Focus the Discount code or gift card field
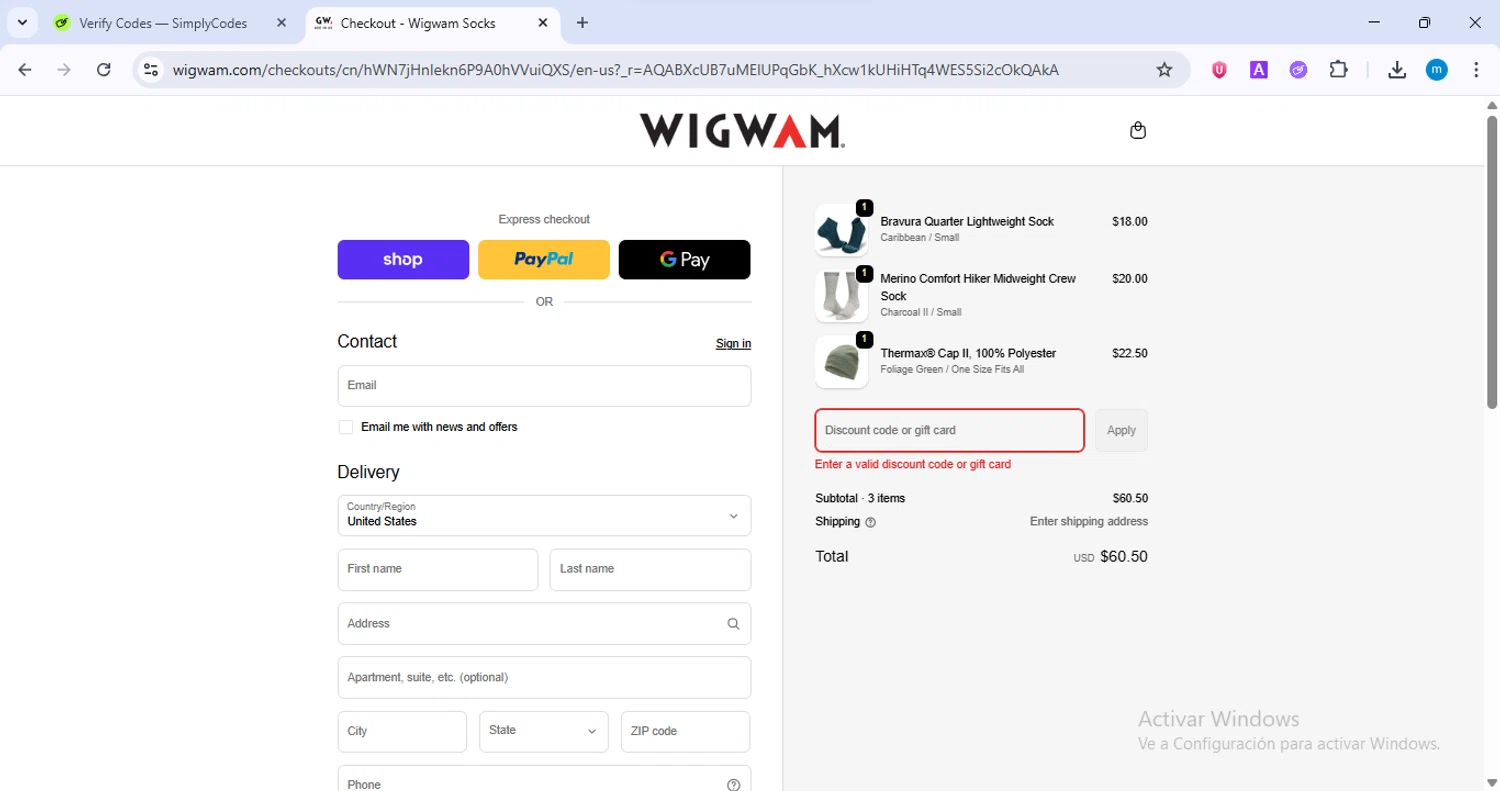 (x=949, y=430)
